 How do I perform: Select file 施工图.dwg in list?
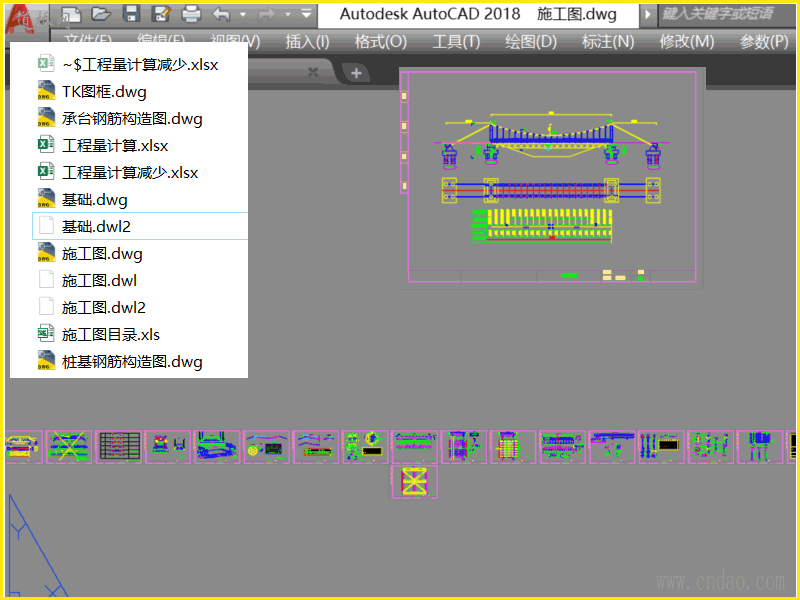140,254
